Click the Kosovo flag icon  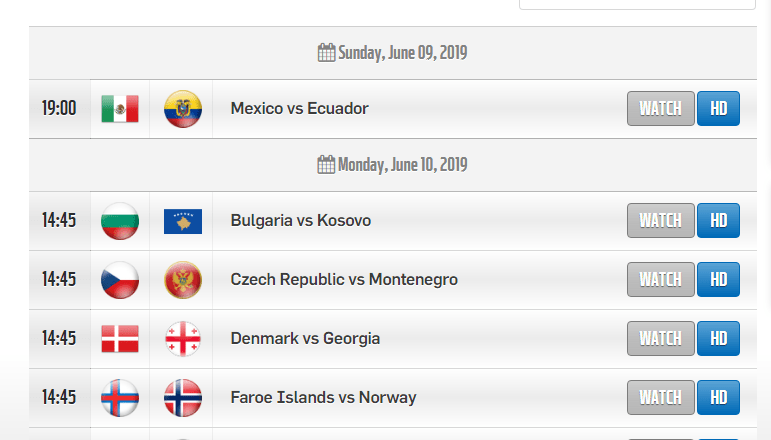point(183,221)
